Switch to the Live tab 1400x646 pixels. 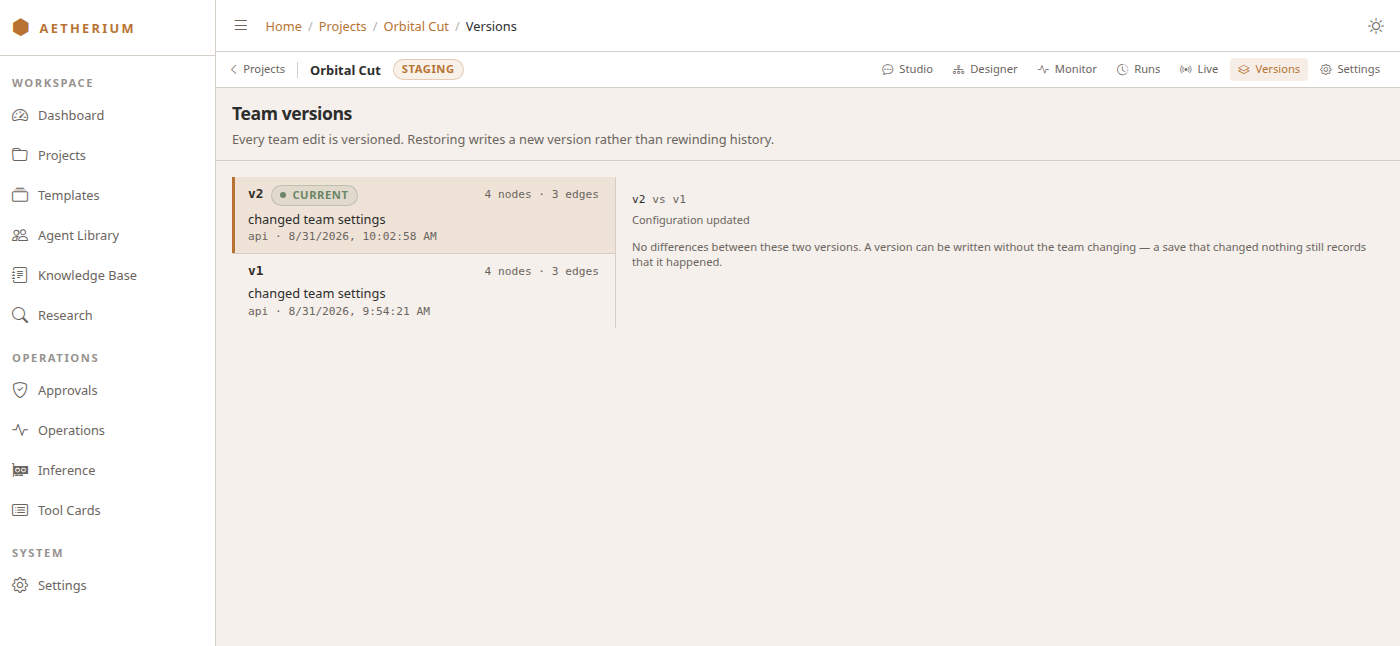click(x=1198, y=70)
